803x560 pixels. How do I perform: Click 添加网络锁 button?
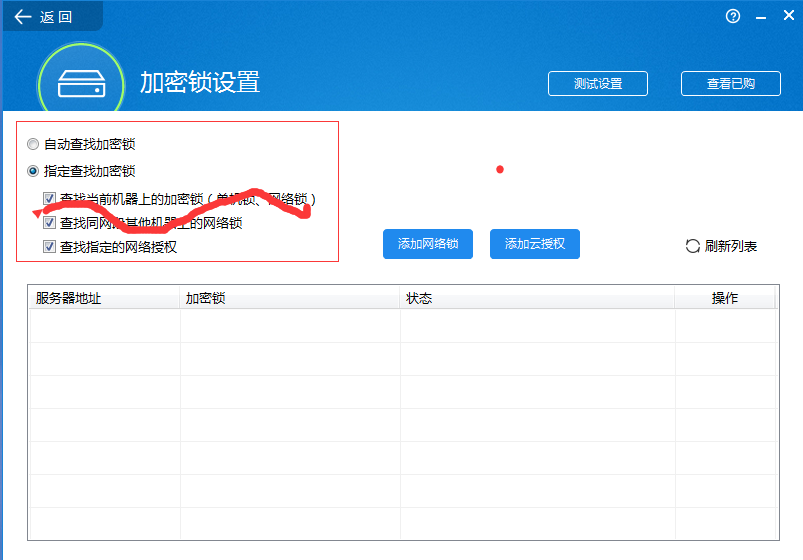(x=428, y=244)
